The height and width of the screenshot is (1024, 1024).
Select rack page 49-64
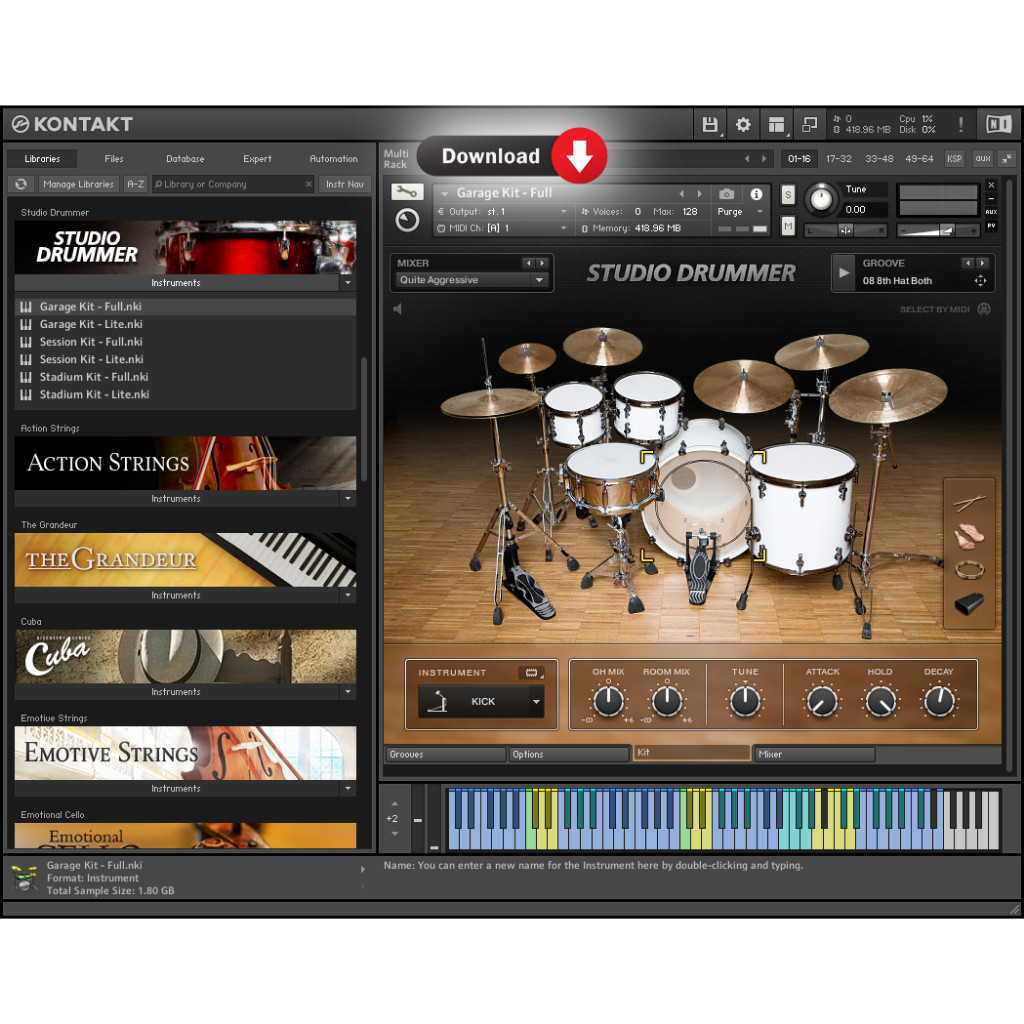pyautogui.click(x=919, y=159)
